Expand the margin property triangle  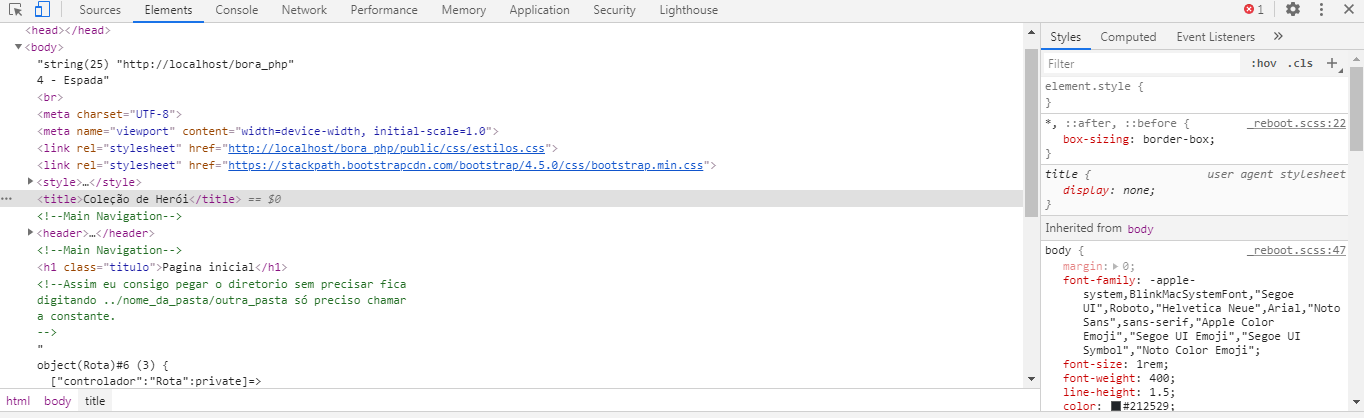coord(1116,267)
